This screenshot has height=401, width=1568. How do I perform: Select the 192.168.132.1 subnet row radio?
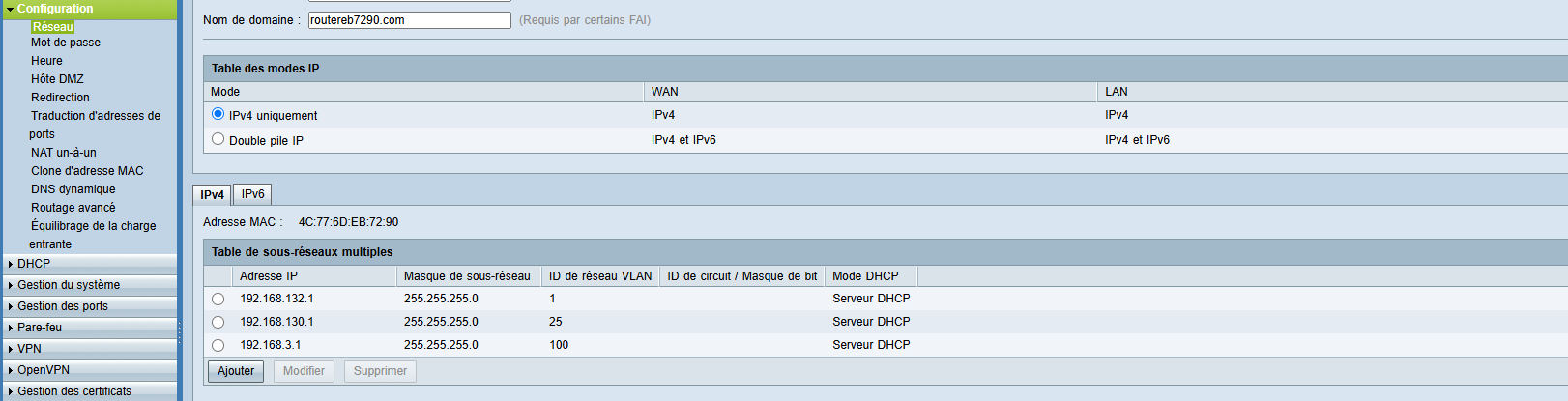point(218,300)
